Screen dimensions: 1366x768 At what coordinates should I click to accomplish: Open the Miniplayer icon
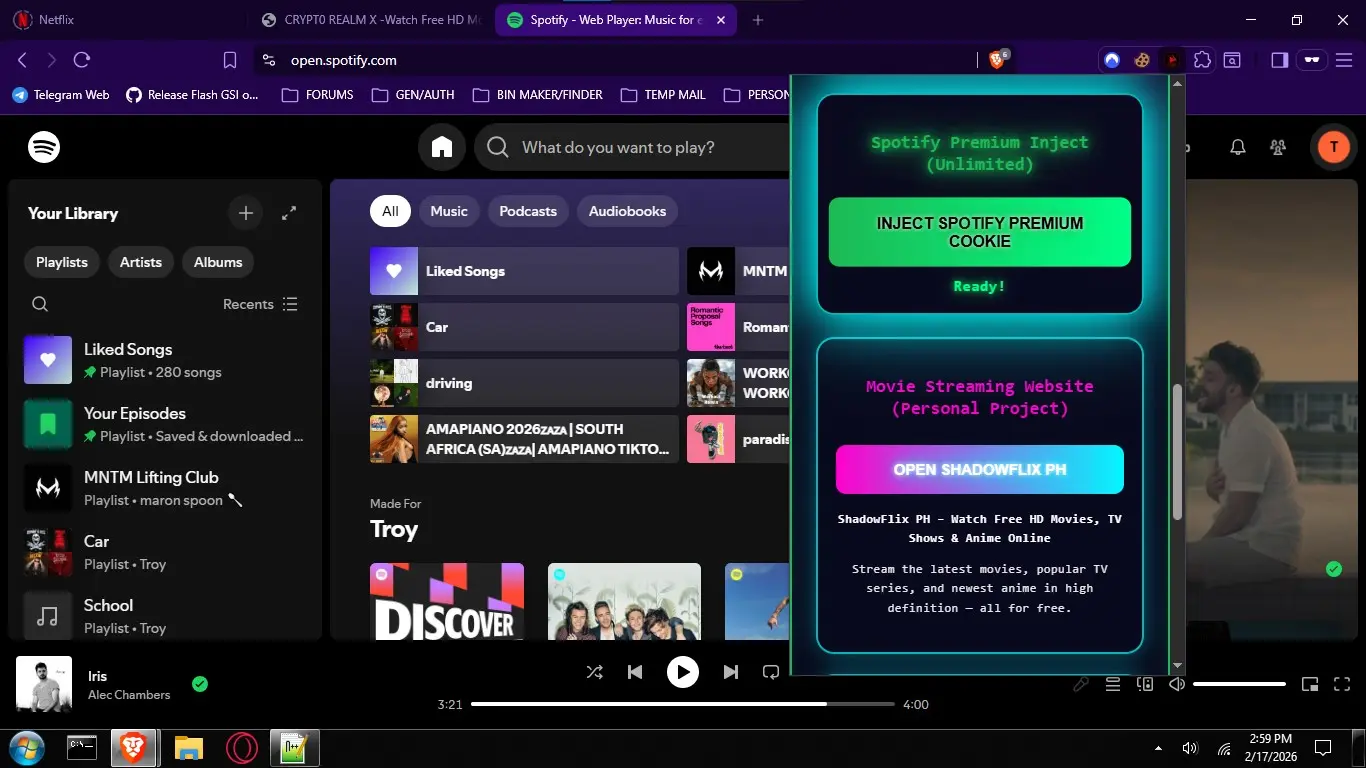click(1310, 684)
